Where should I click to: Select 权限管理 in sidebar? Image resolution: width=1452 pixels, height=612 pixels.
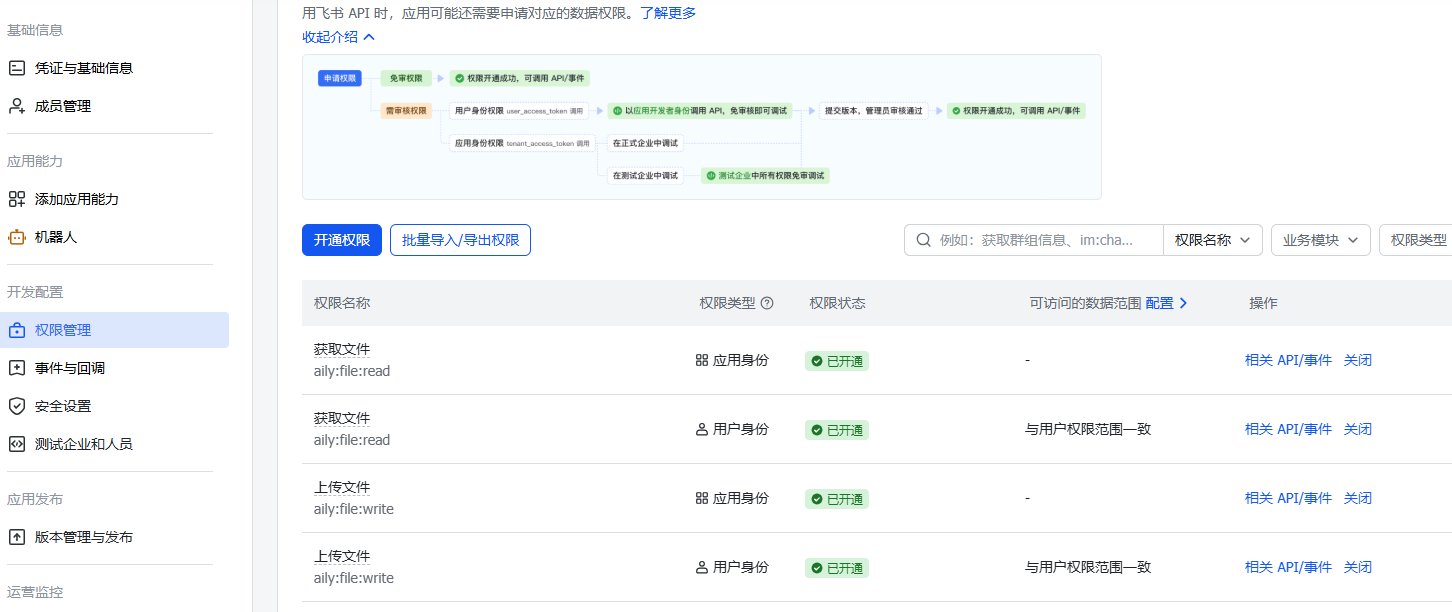tap(115, 330)
